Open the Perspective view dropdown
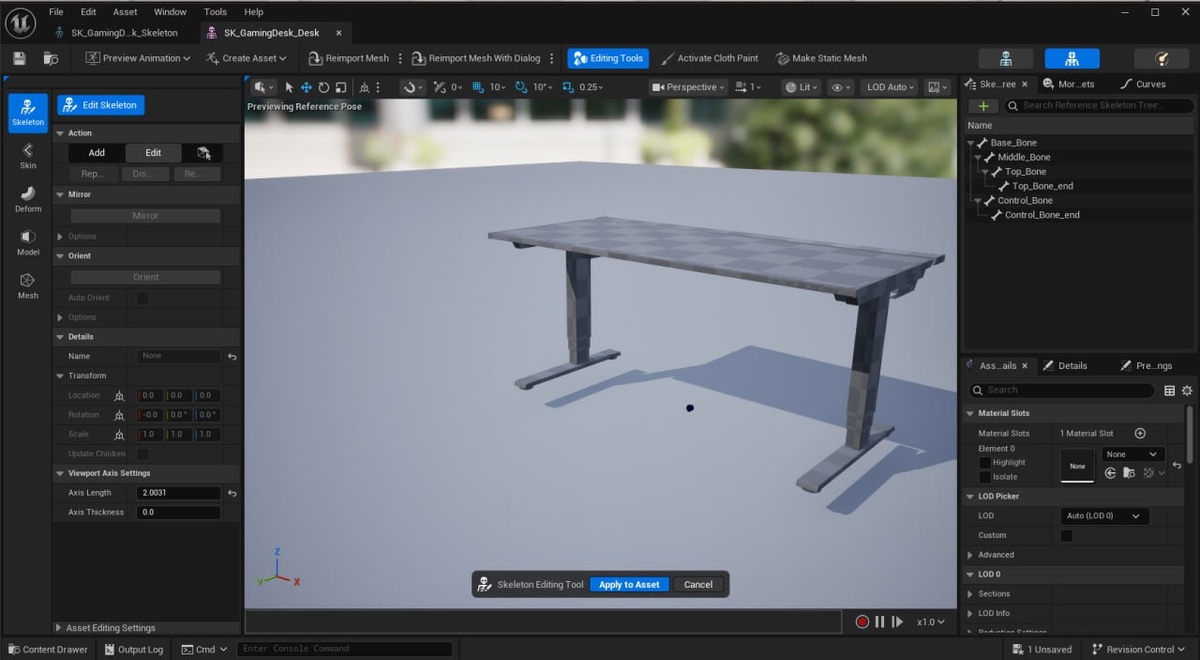1200x660 pixels. pos(689,87)
